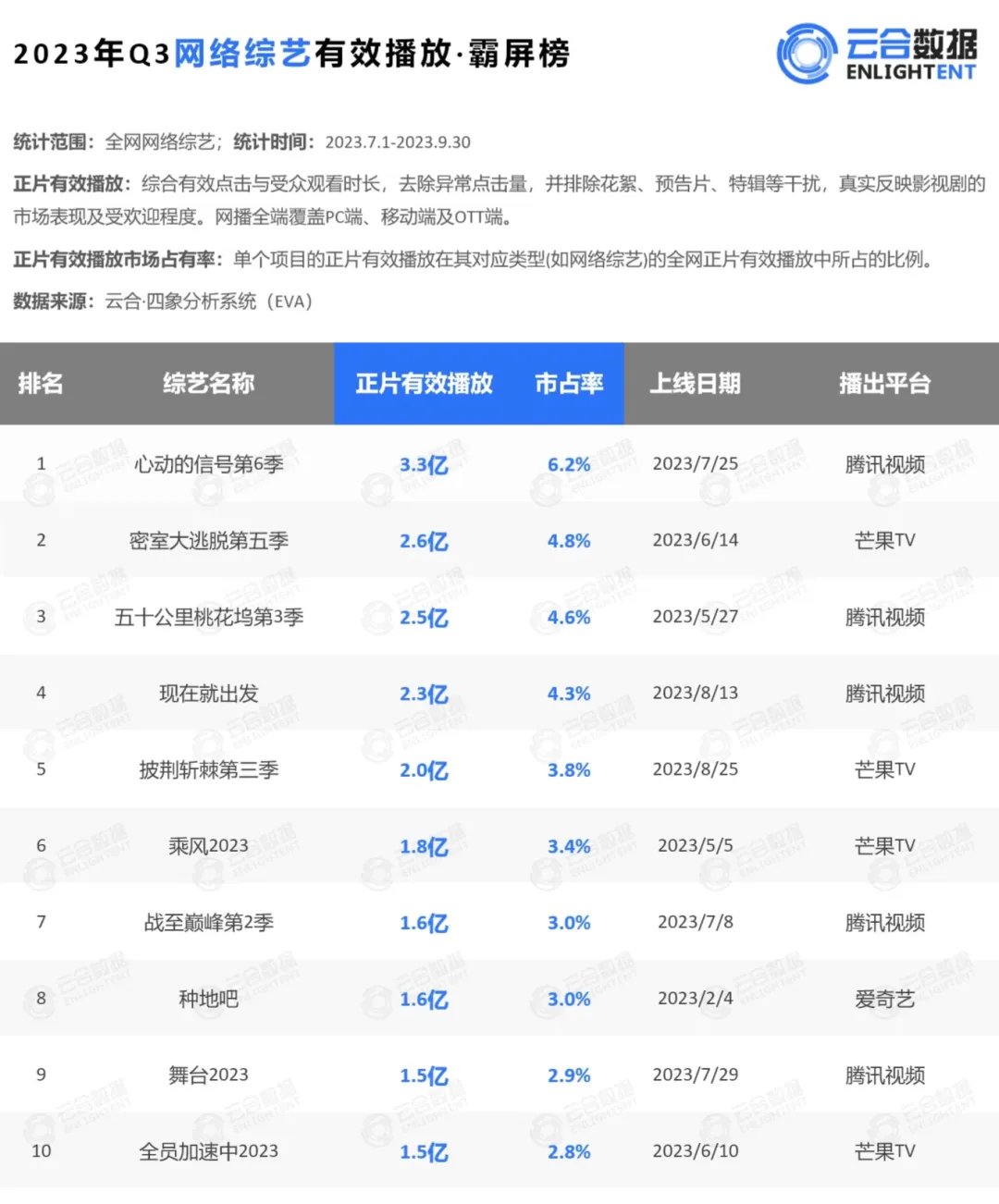Click the 4.6% market share

pos(569,618)
